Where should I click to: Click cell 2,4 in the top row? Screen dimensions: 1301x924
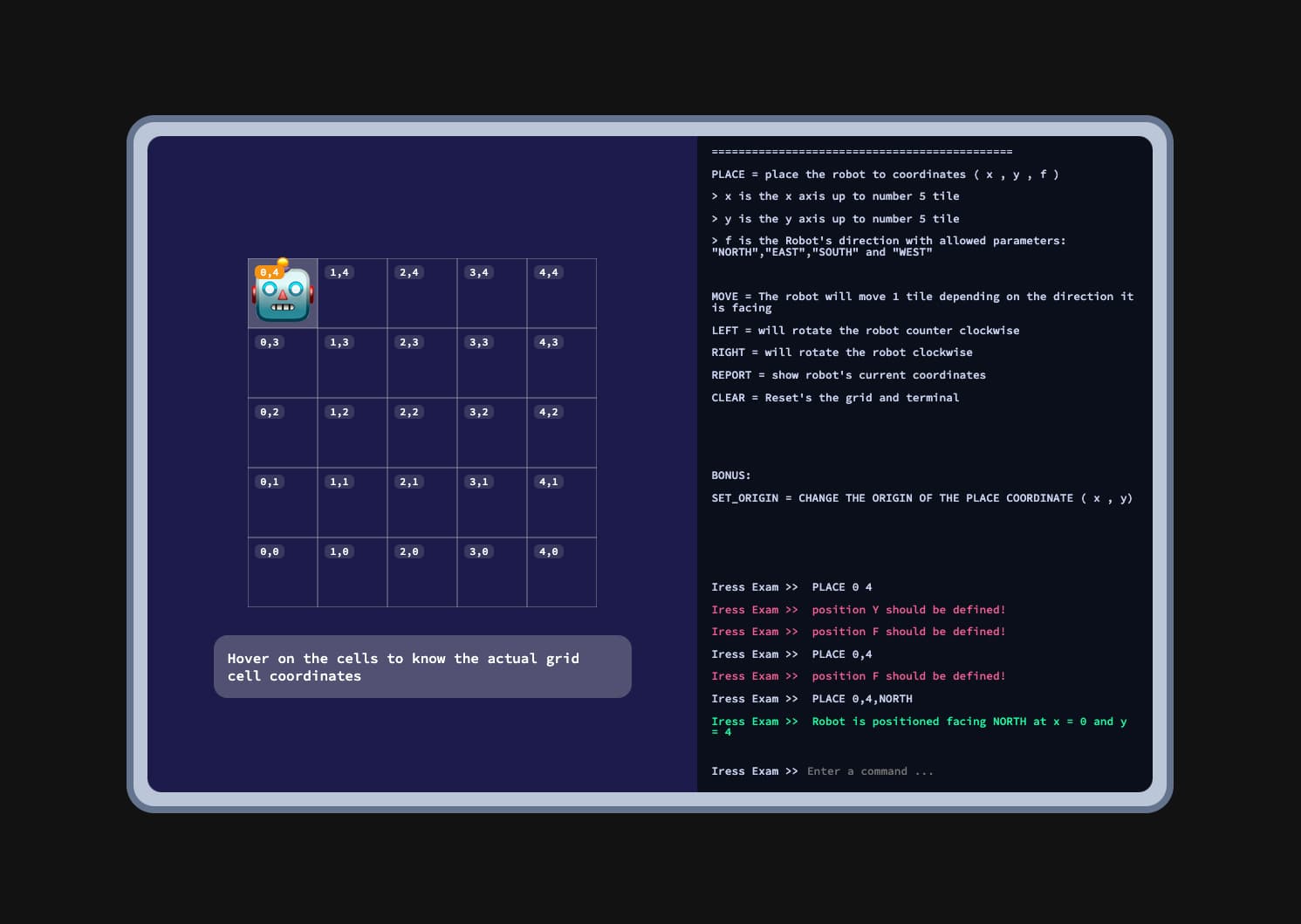point(421,293)
